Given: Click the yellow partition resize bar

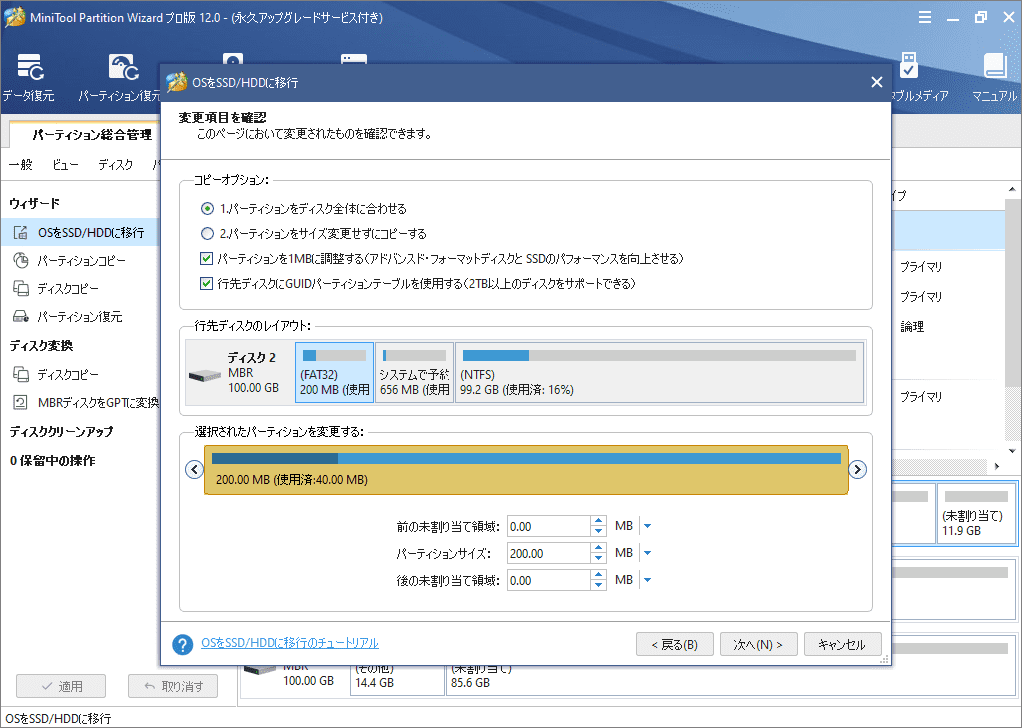Looking at the screenshot, I should tap(526, 470).
